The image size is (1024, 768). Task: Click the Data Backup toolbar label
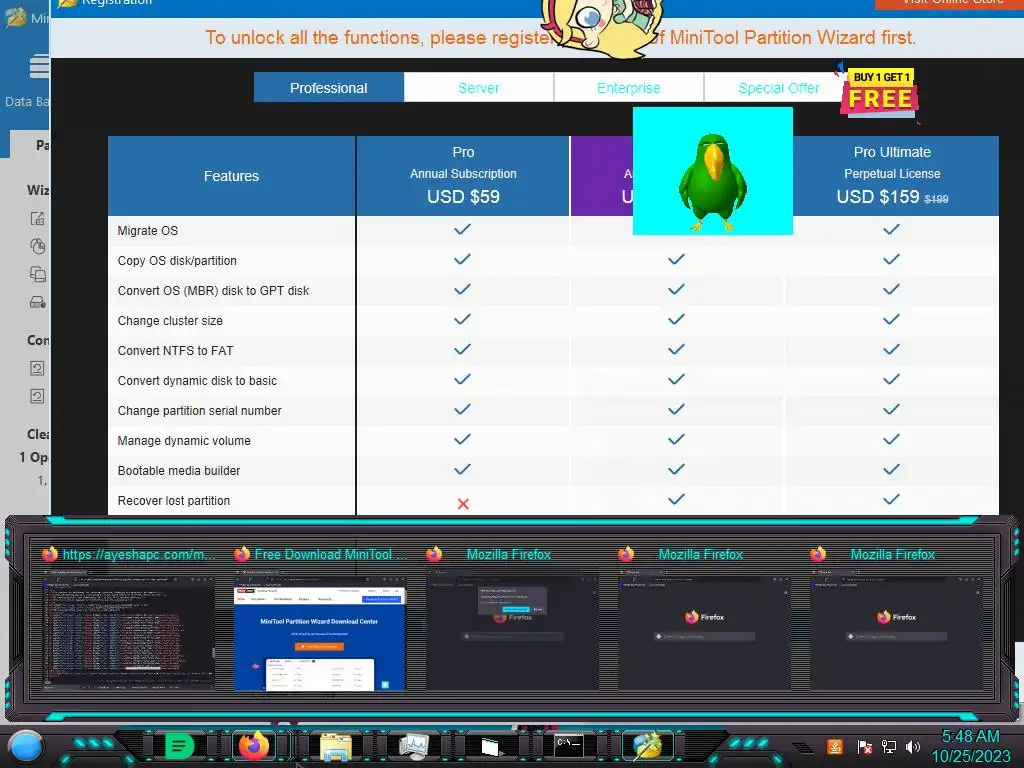26,101
